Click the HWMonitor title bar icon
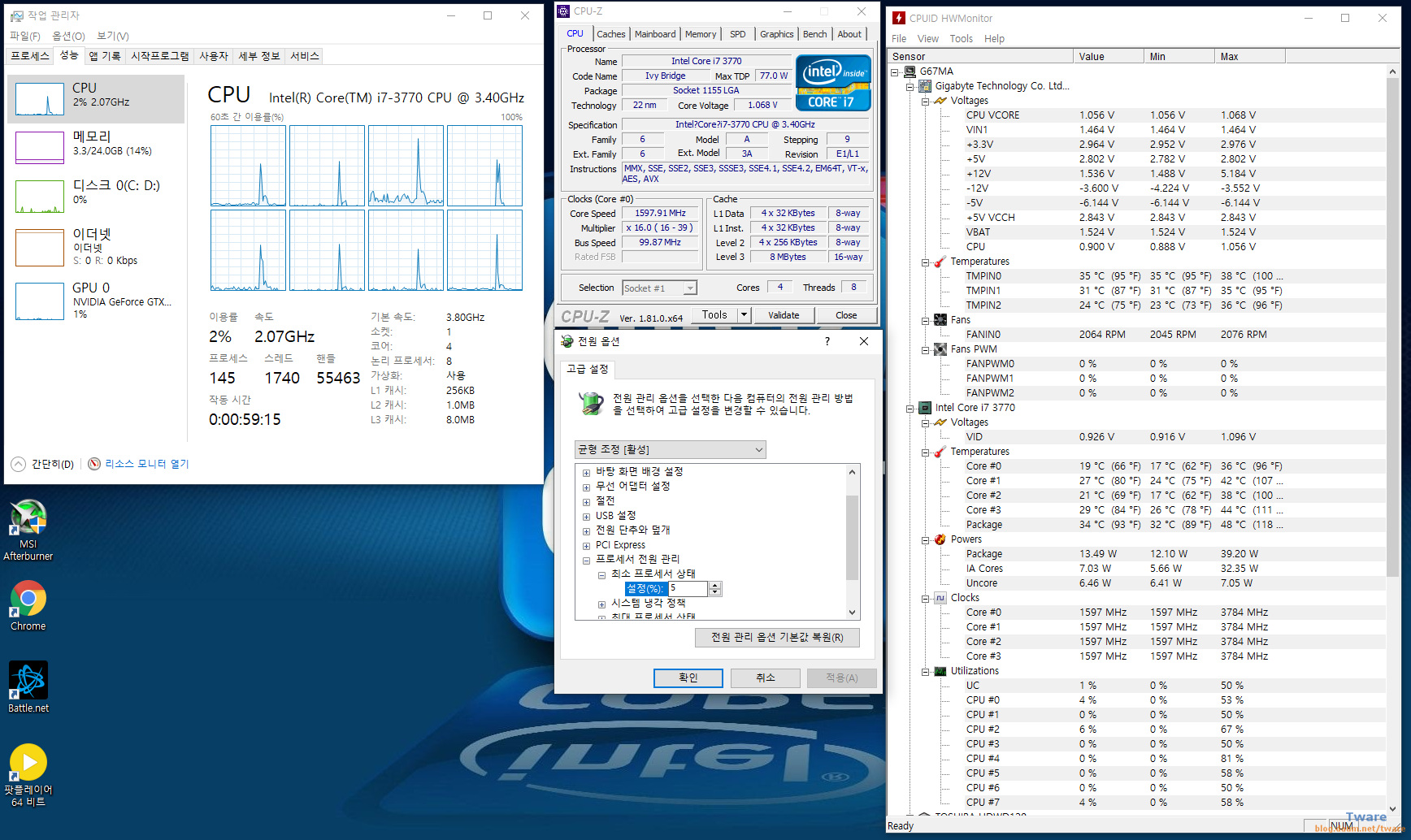This screenshot has height=840, width=1411. [x=899, y=18]
